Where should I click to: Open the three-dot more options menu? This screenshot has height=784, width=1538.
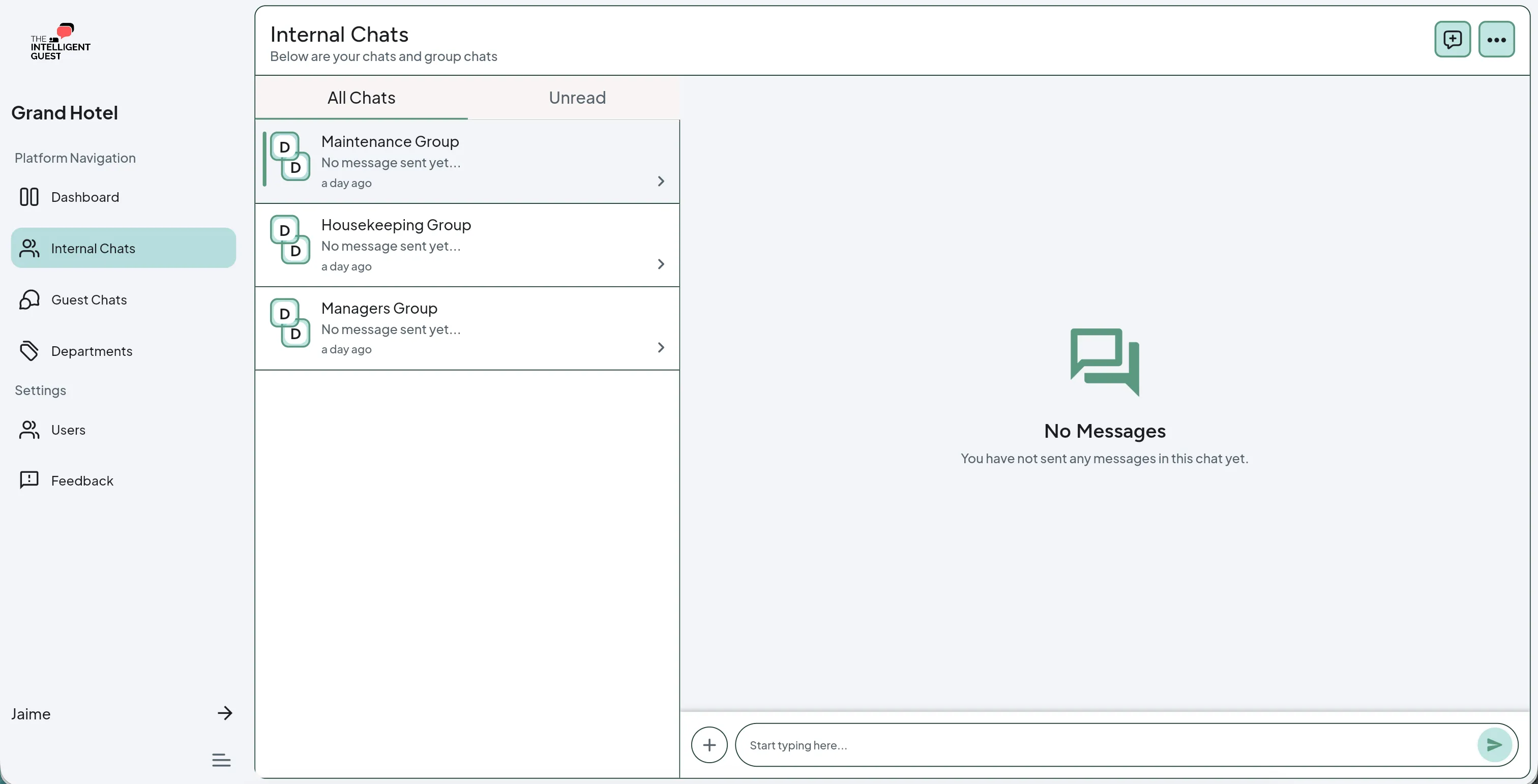coord(1496,39)
